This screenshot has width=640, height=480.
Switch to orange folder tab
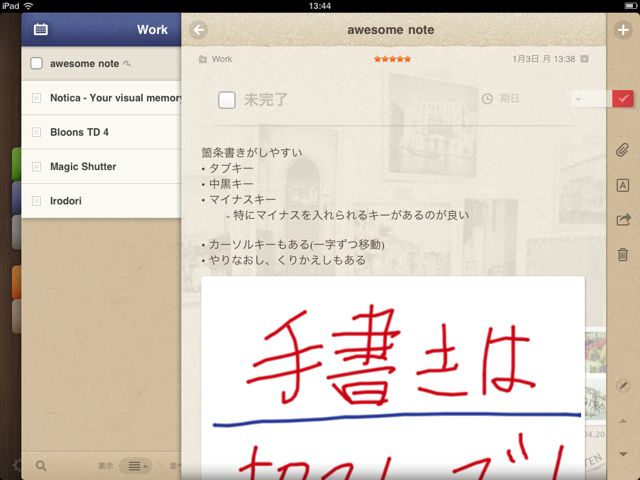pos(16,282)
